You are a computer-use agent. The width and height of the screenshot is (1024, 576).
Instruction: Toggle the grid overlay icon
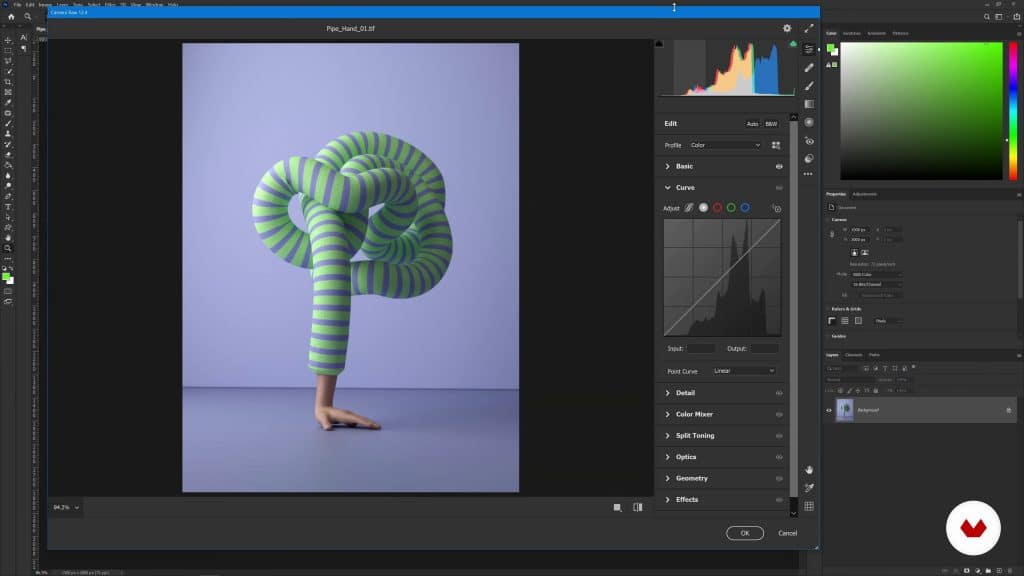809,506
